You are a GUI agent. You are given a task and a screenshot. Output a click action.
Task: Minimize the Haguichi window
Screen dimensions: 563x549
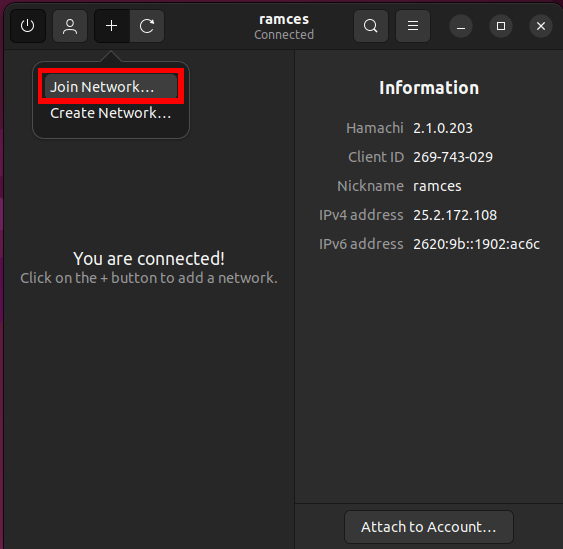pos(461,26)
